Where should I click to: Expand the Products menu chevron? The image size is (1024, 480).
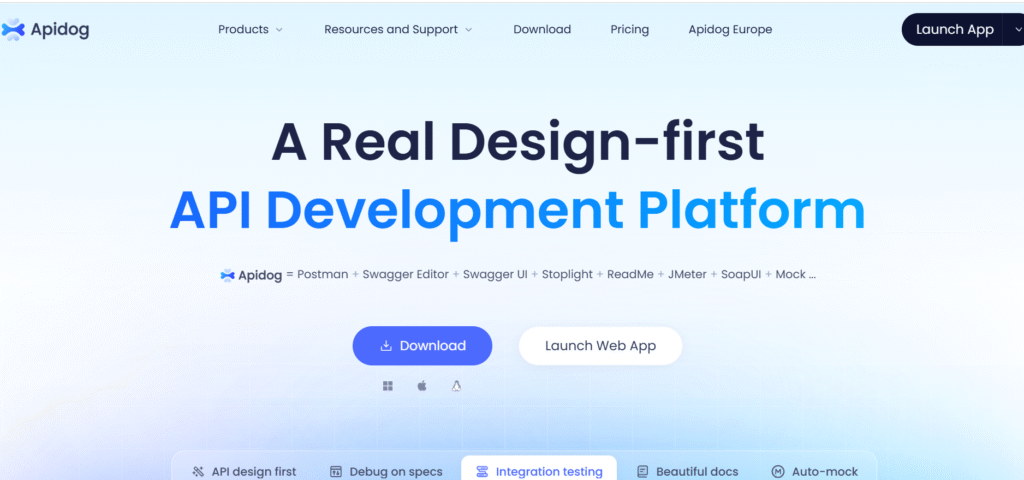pos(279,30)
